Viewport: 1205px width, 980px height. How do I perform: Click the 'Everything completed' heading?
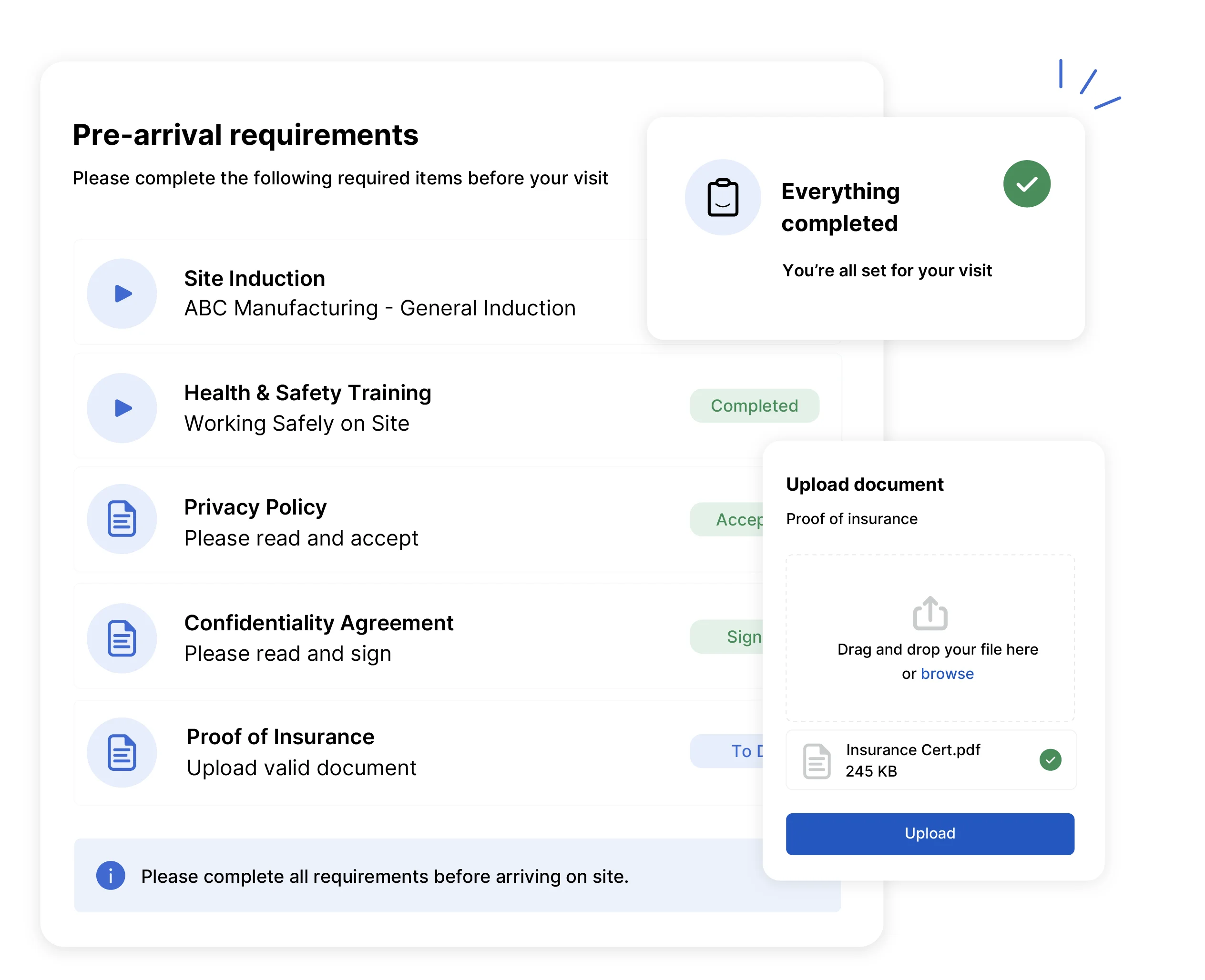840,208
